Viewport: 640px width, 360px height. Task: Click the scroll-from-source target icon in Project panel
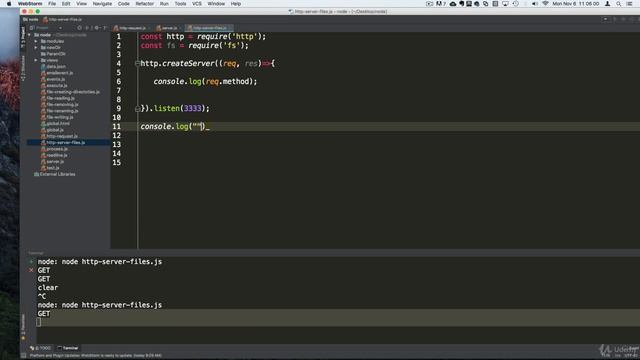point(80,28)
